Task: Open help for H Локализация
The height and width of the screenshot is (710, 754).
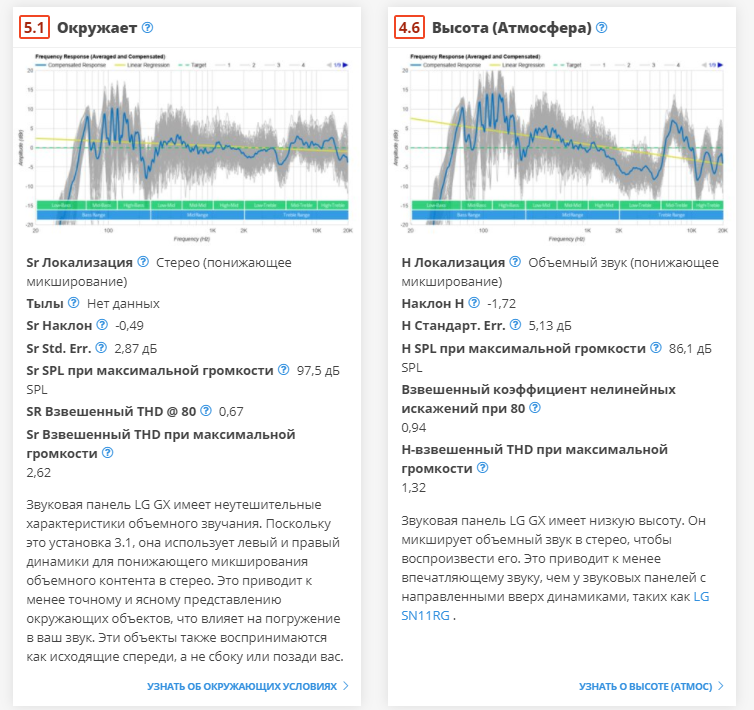Action: pyautogui.click(x=515, y=262)
